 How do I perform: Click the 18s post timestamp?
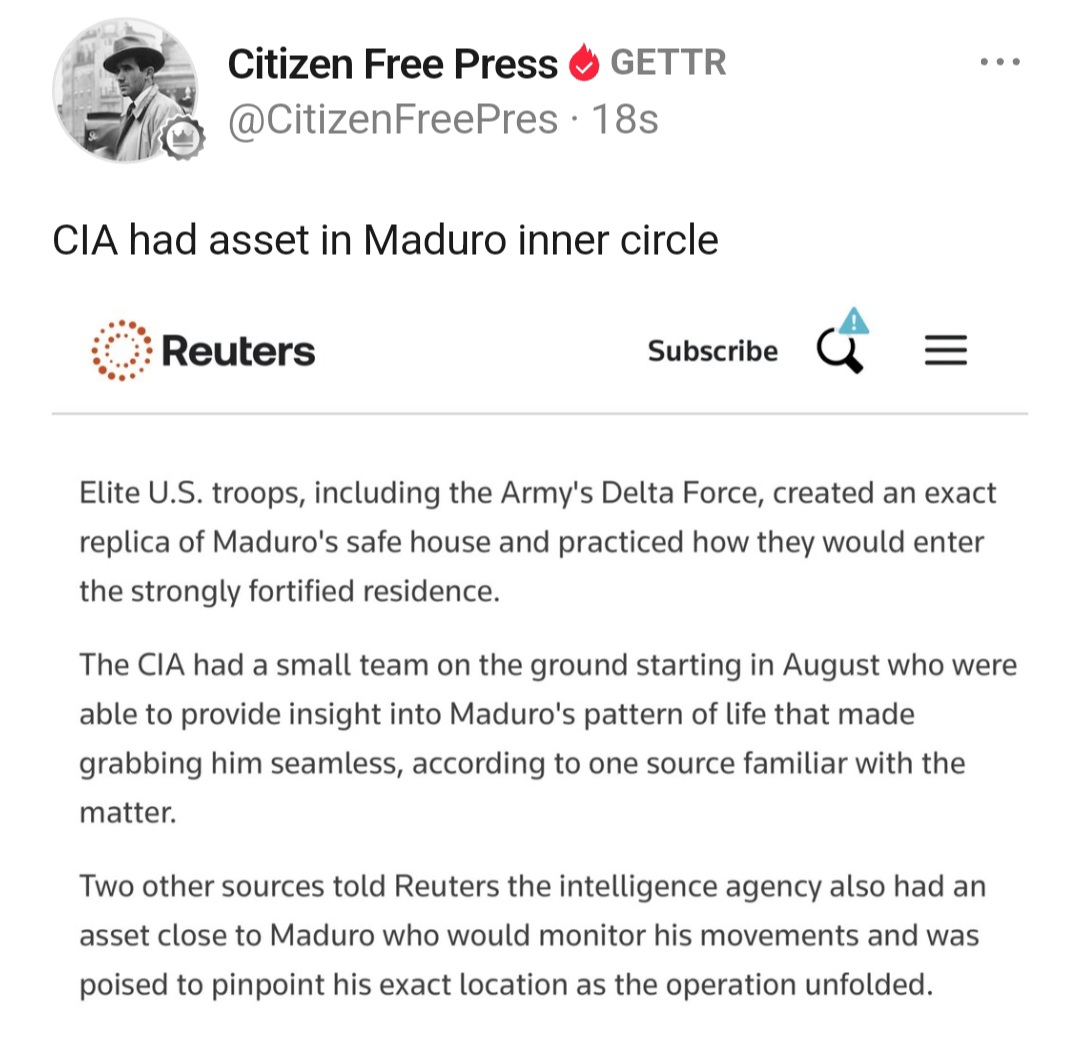coord(625,120)
